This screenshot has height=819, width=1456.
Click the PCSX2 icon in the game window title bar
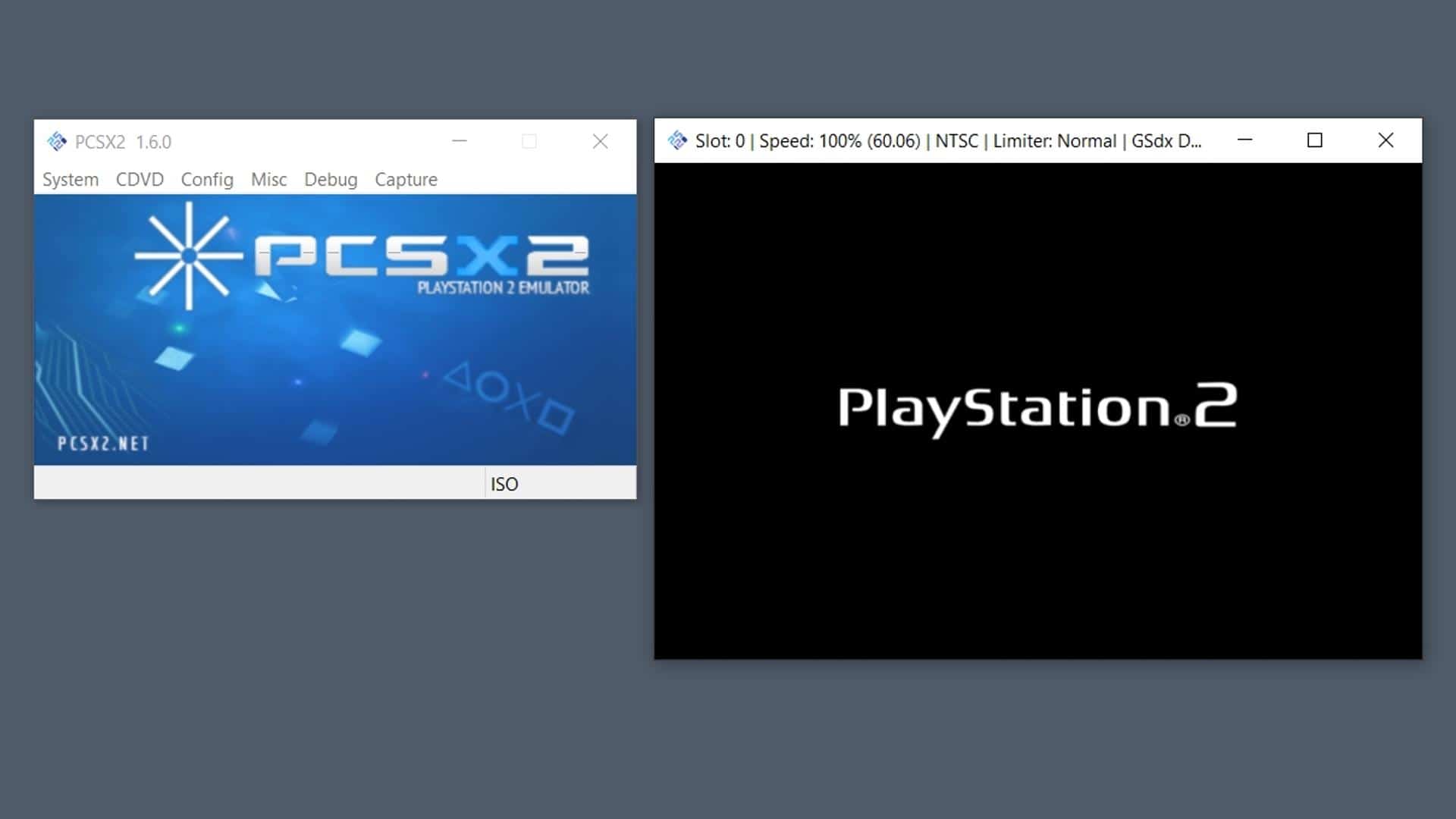677,140
